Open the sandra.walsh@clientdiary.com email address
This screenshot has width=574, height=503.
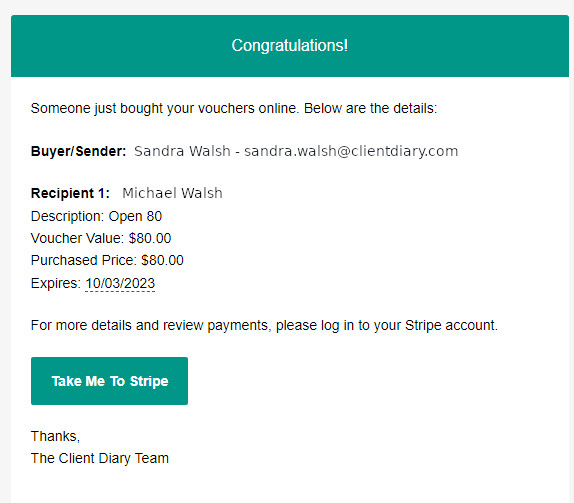tap(351, 151)
